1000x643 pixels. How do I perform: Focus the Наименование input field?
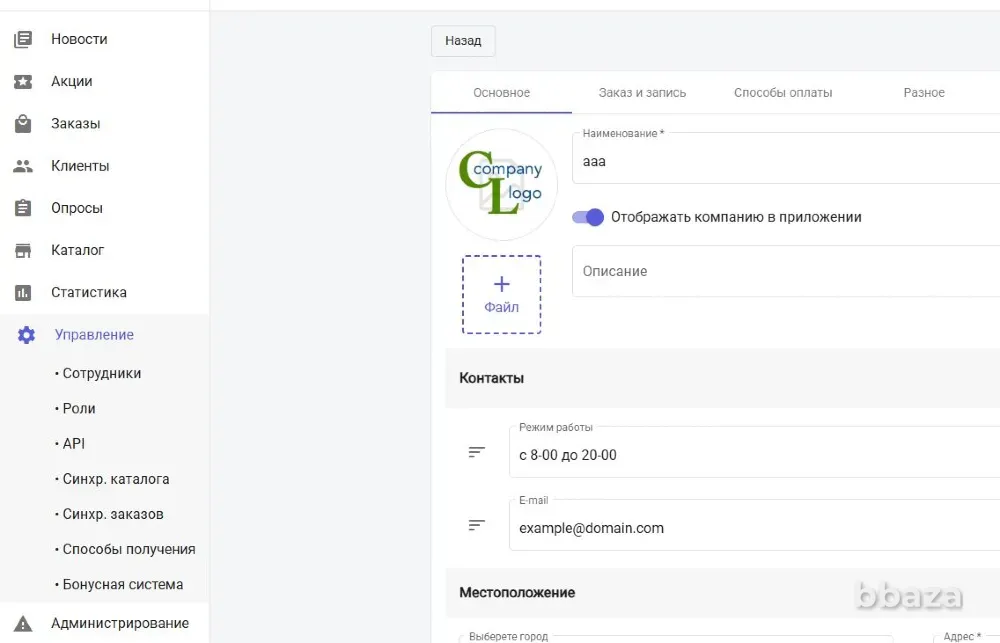786,158
